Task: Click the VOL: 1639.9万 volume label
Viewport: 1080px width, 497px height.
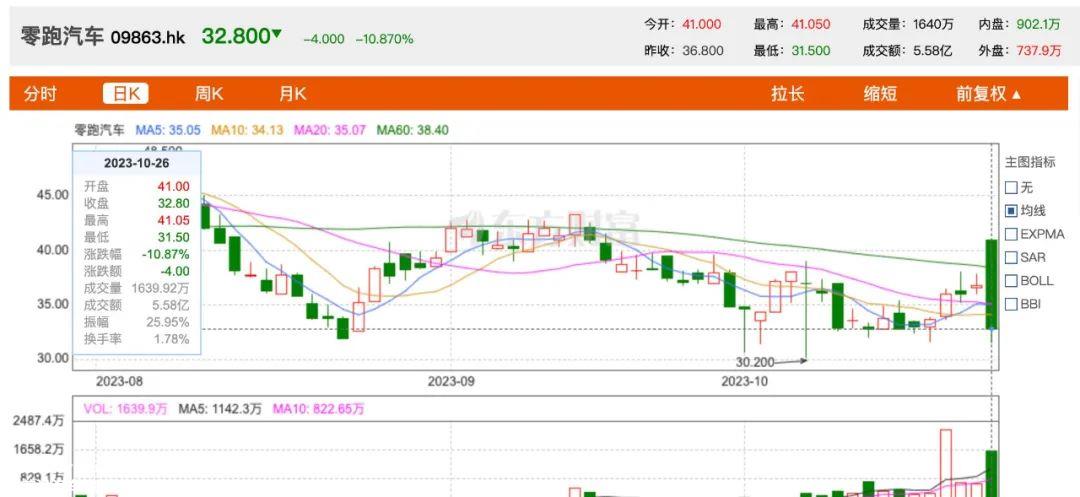Action: [x=125, y=409]
